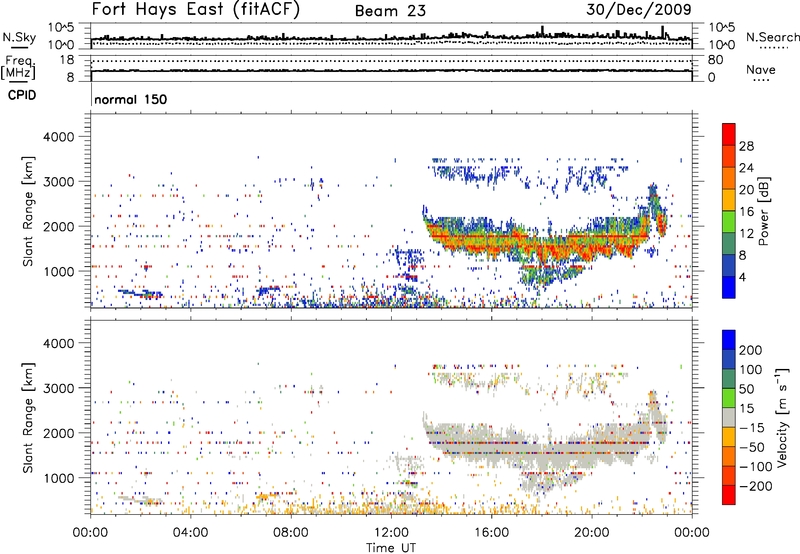Screen dimensions: 800x554
Task: Click the '100' velocity scale label
Action: 751,370
